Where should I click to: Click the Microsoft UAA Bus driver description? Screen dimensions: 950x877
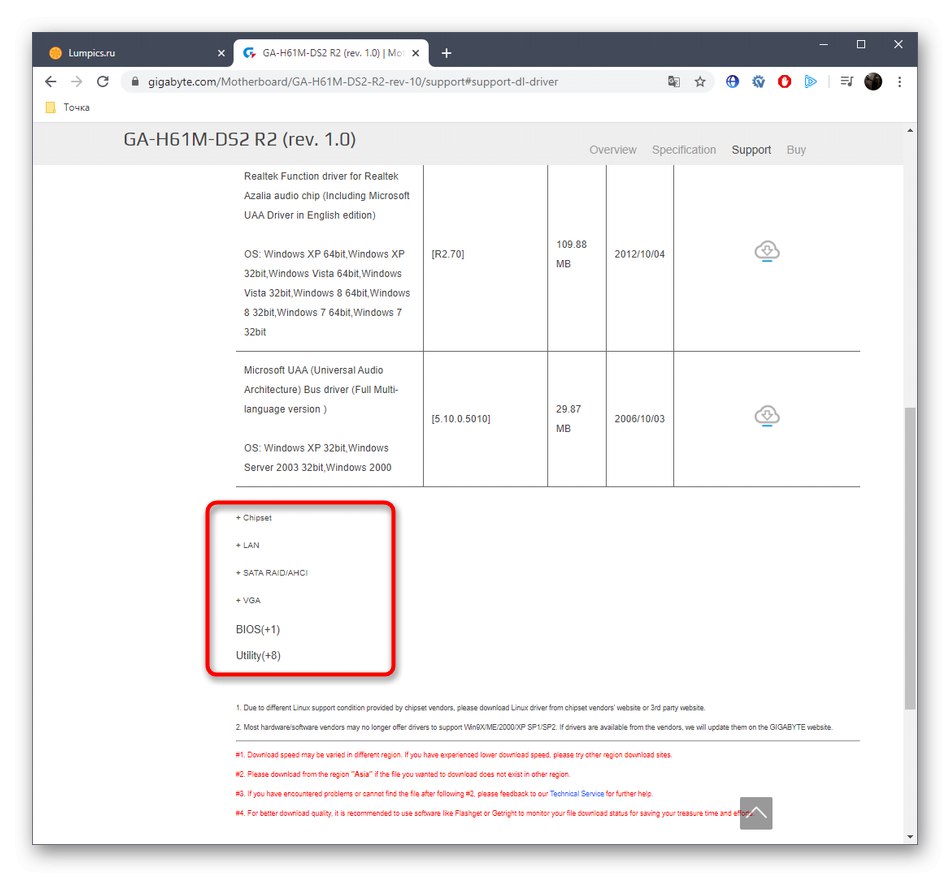[x=321, y=389]
